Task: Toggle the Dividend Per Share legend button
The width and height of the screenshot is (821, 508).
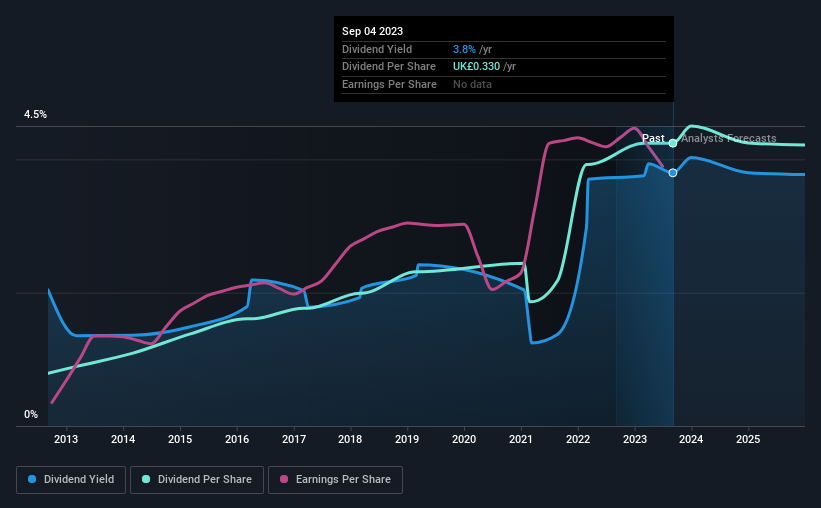Action: point(197,480)
